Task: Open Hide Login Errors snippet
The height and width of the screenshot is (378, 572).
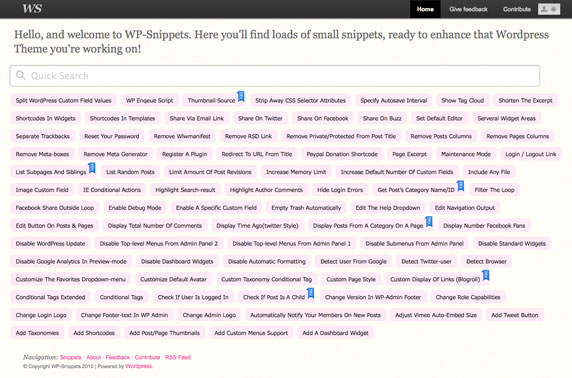Action: point(340,190)
